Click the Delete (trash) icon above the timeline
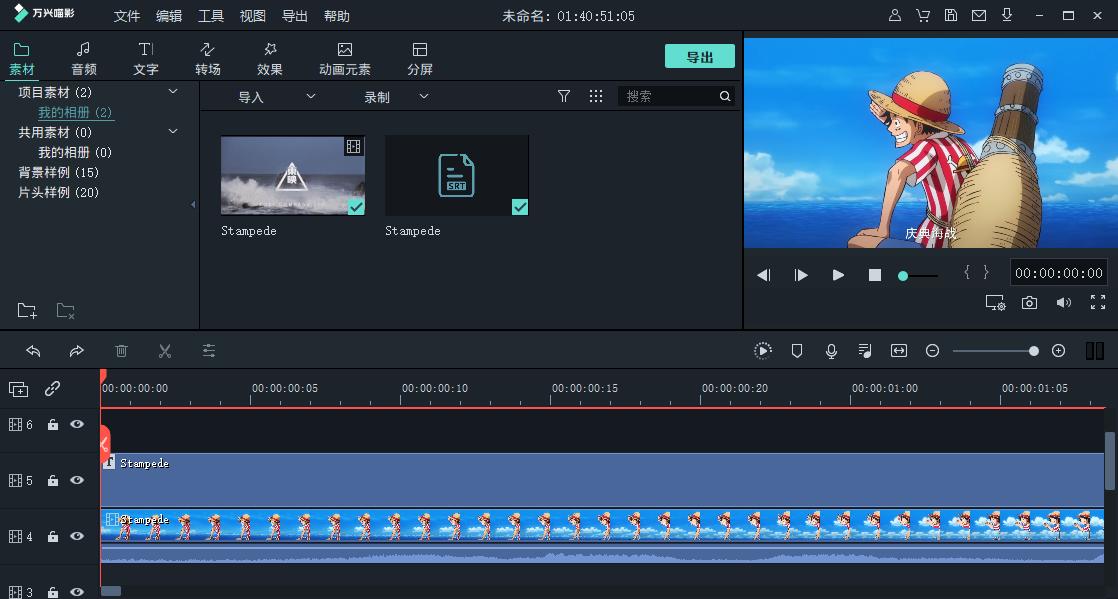Screen dimensions: 1118x599 coord(121,351)
